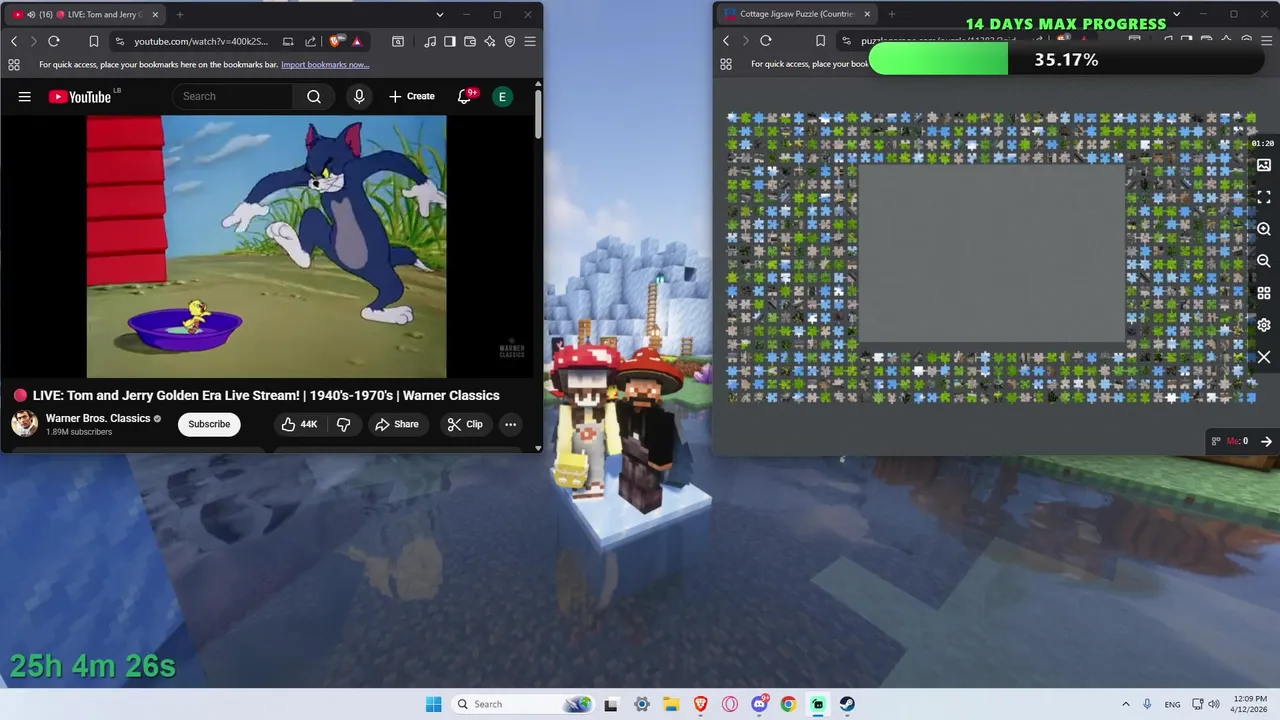Open the Warner Bros. Classics channel name
The image size is (1280, 720).
[98, 418]
